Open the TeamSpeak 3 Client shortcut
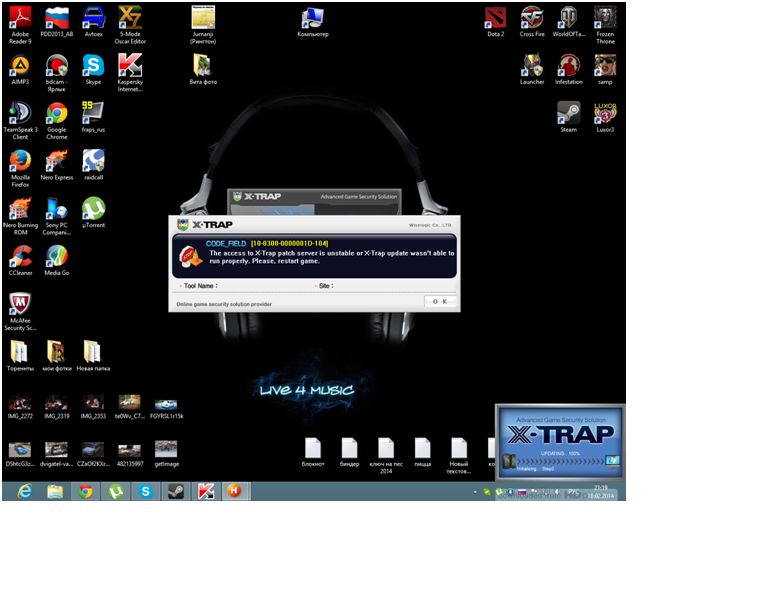768x614 pixels. click(20, 114)
